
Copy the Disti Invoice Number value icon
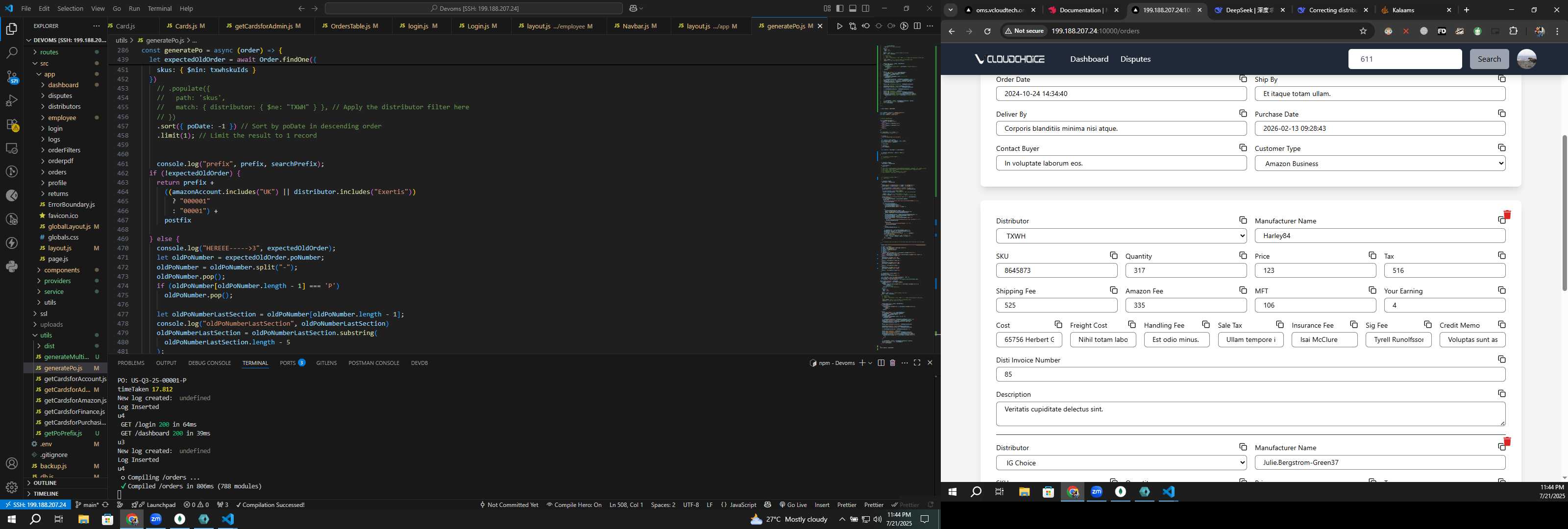[x=1502, y=359]
